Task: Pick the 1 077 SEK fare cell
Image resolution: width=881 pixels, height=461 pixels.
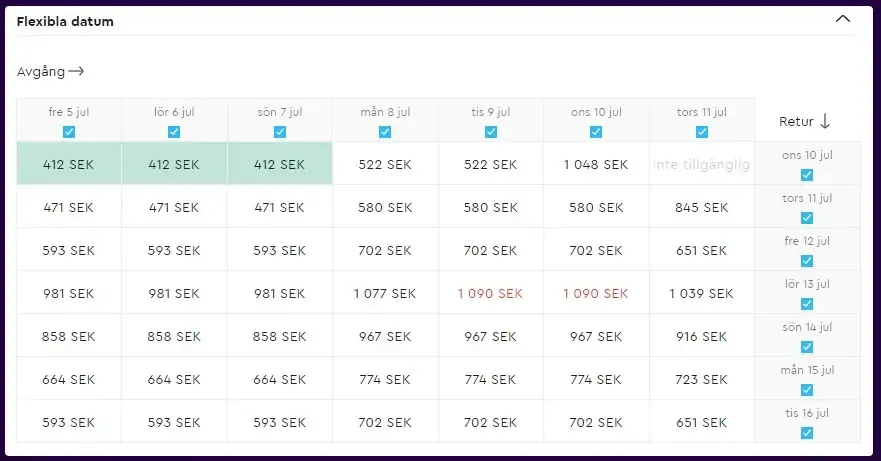Action: [385, 294]
